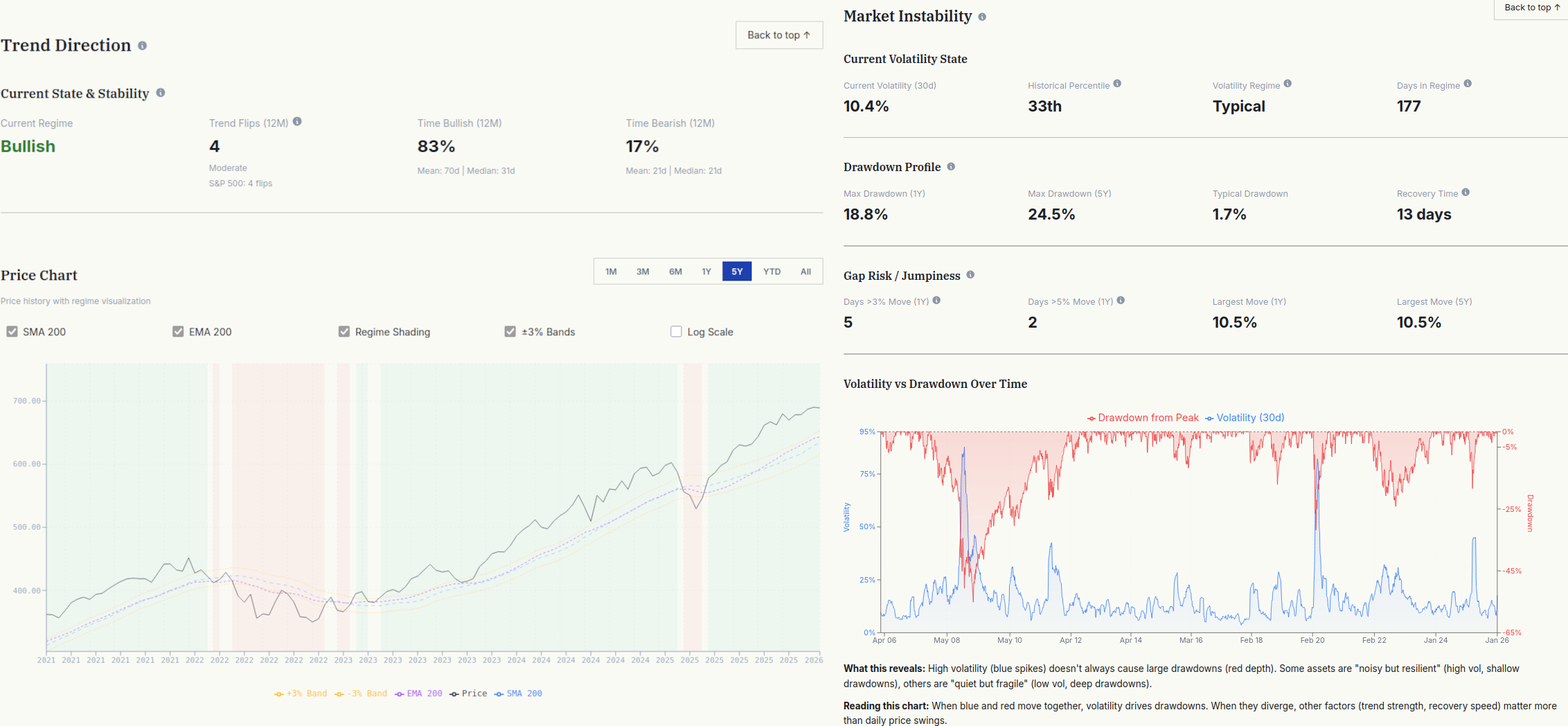The height and width of the screenshot is (726, 1568).
Task: Click the info icon beside Current State & Stability
Action: coord(161,93)
